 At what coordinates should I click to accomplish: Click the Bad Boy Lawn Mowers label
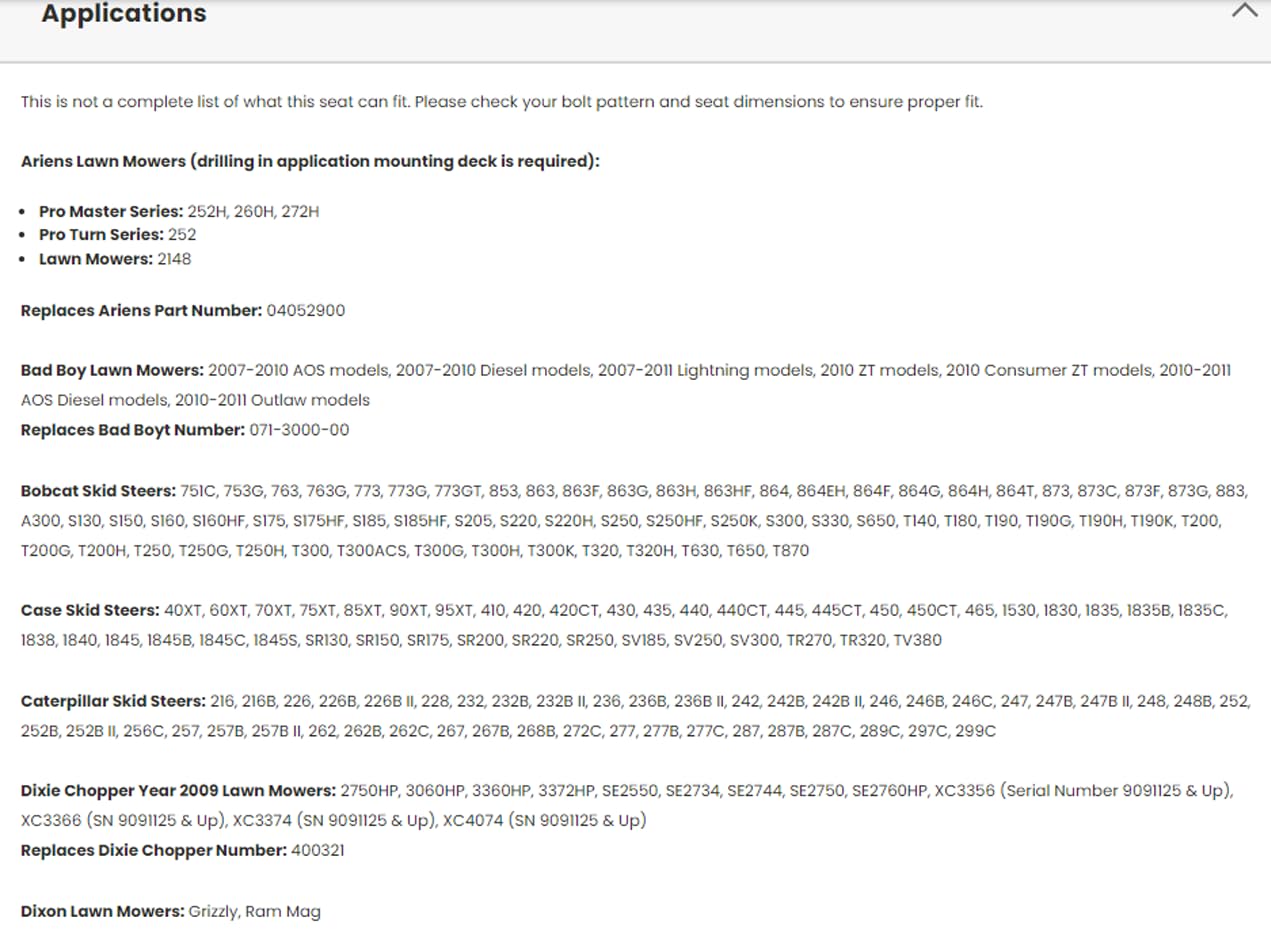[x=112, y=370]
